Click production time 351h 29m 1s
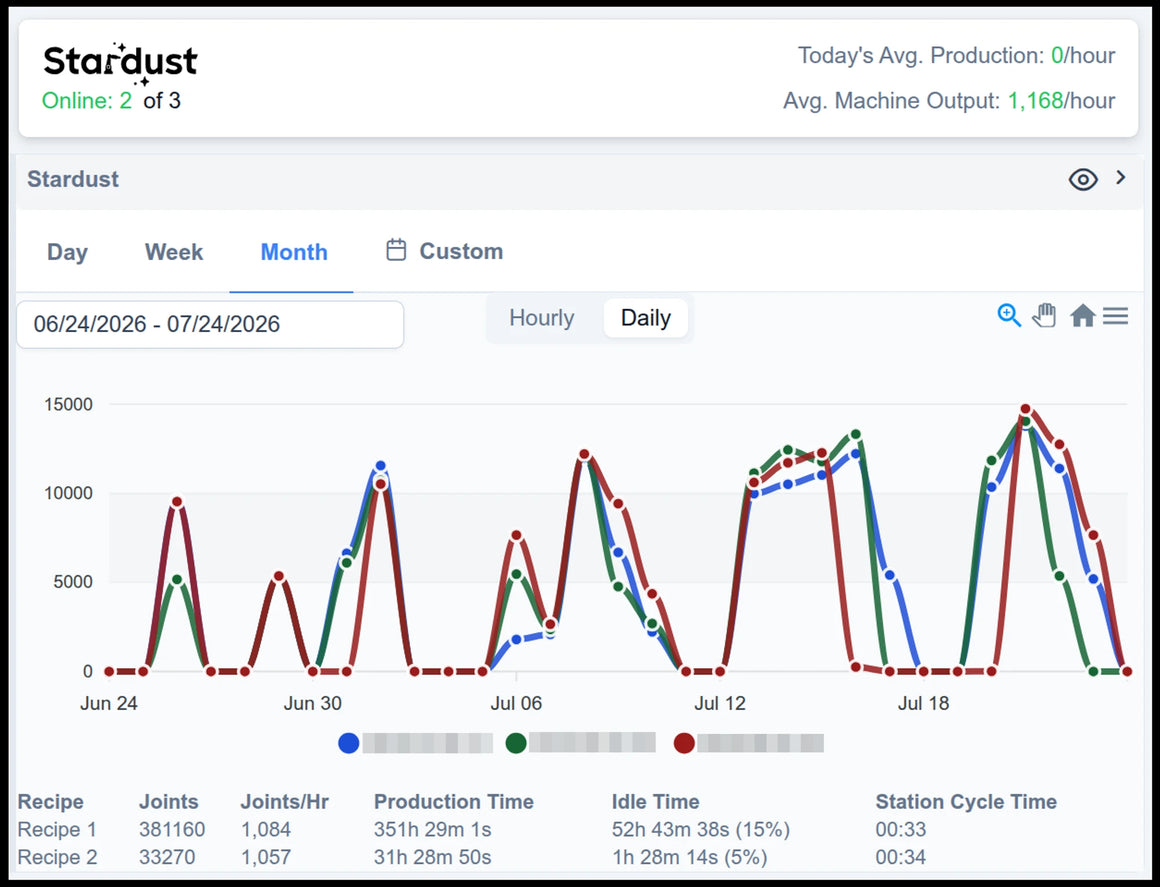1160x887 pixels. pyautogui.click(x=432, y=829)
